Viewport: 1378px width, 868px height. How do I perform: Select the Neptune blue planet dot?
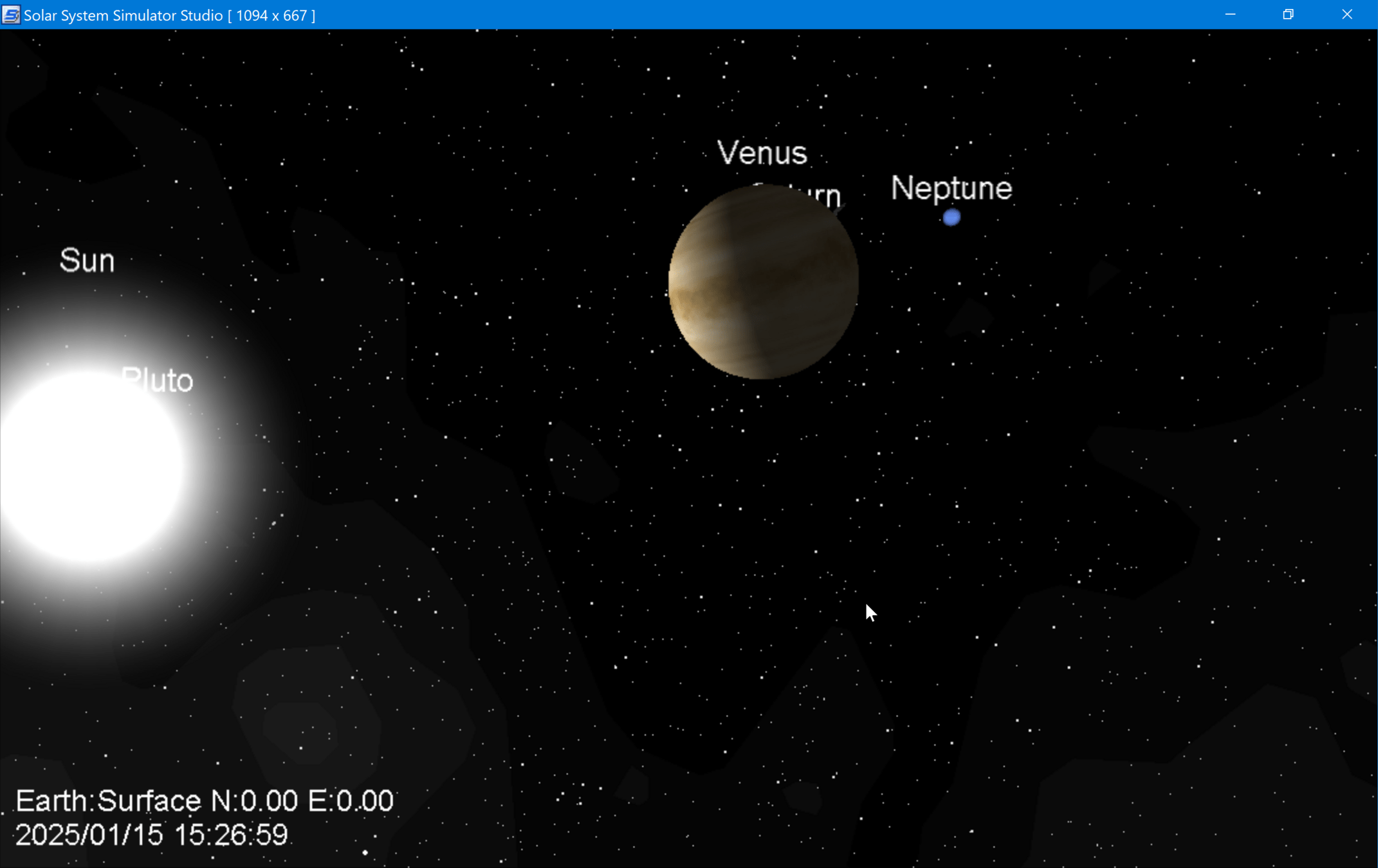pos(951,218)
